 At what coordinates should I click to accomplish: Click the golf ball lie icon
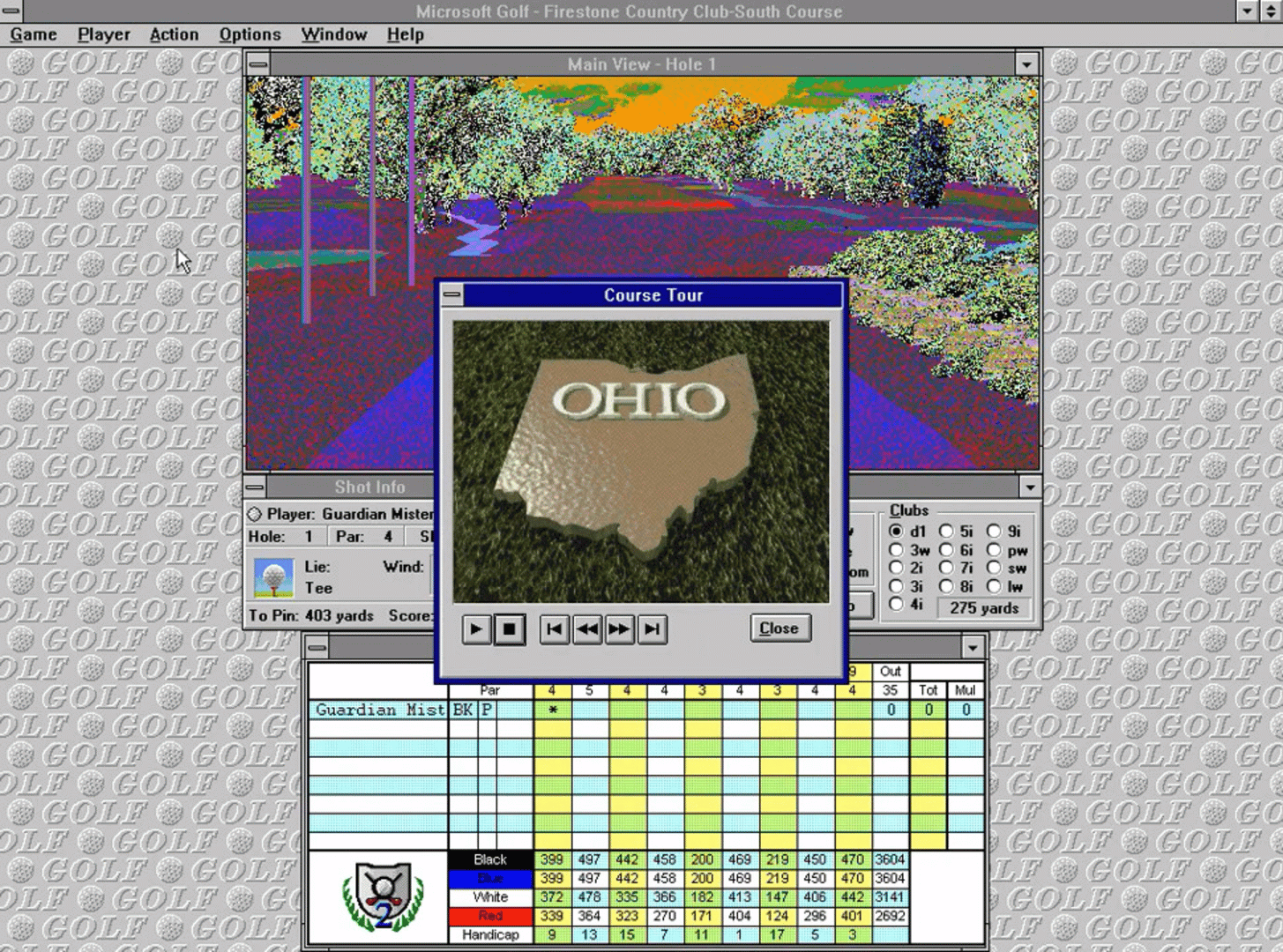(273, 577)
